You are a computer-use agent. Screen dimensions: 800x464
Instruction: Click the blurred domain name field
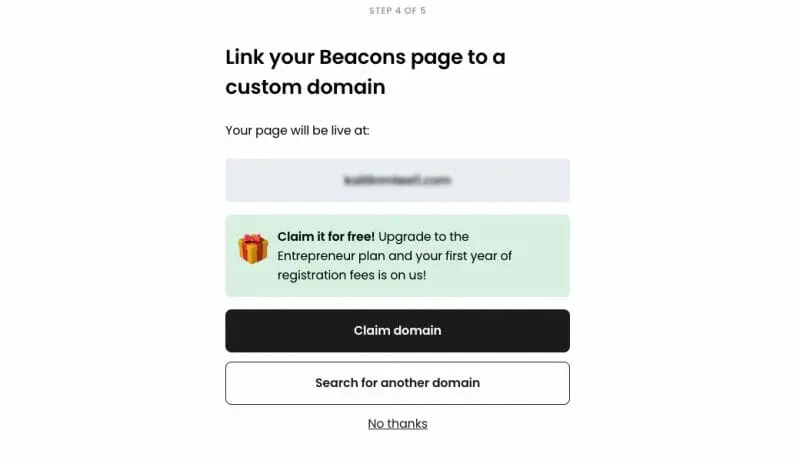pyautogui.click(x=397, y=181)
